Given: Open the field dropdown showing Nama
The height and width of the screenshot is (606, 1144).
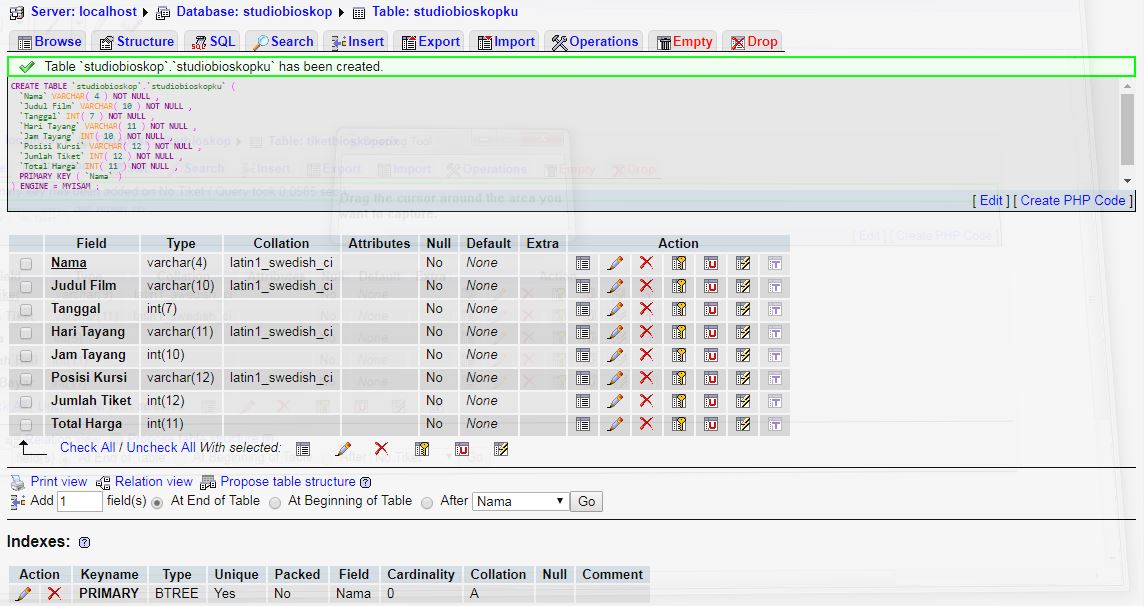Looking at the screenshot, I should pos(519,501).
